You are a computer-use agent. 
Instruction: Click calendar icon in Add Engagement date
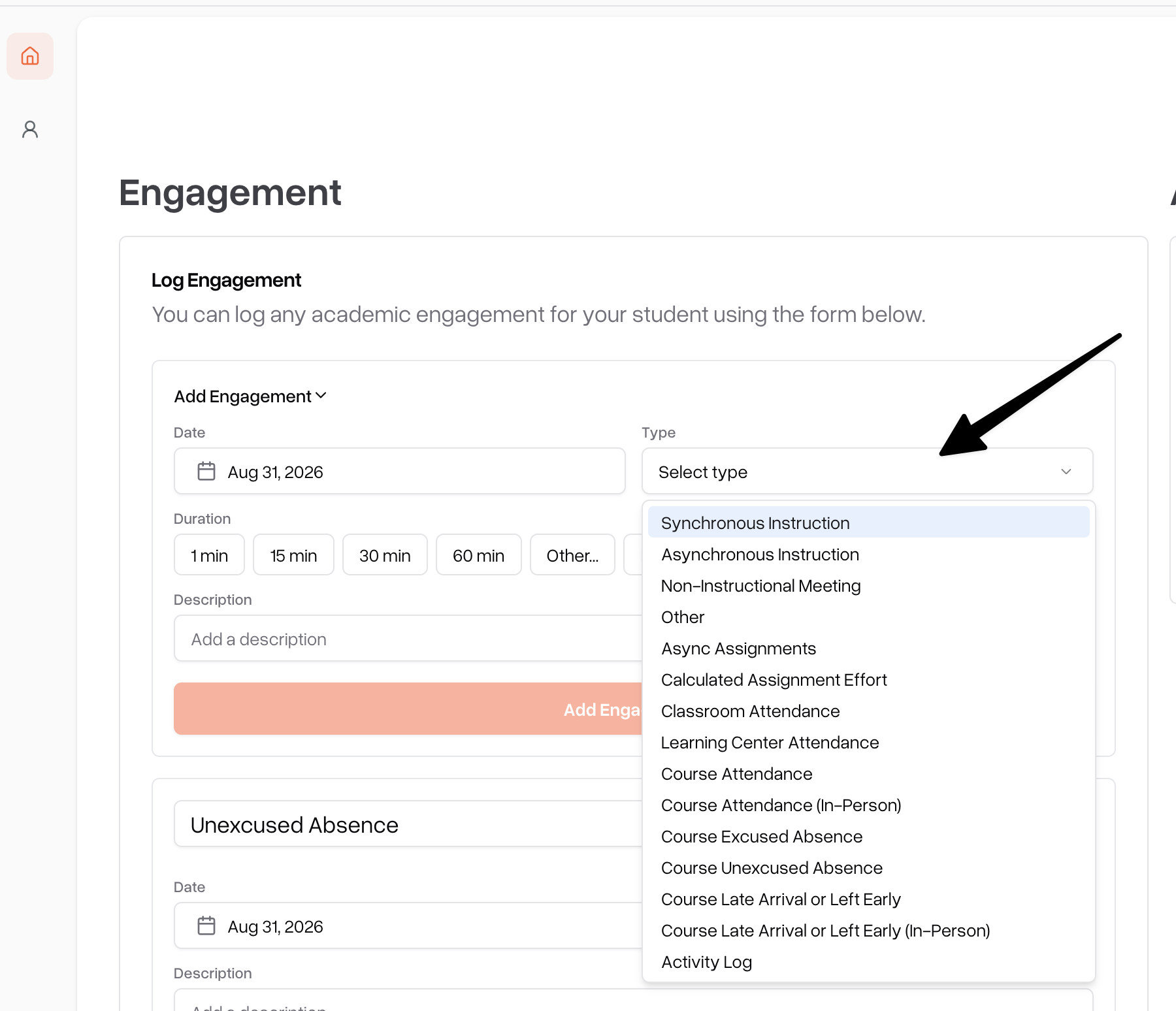click(206, 471)
